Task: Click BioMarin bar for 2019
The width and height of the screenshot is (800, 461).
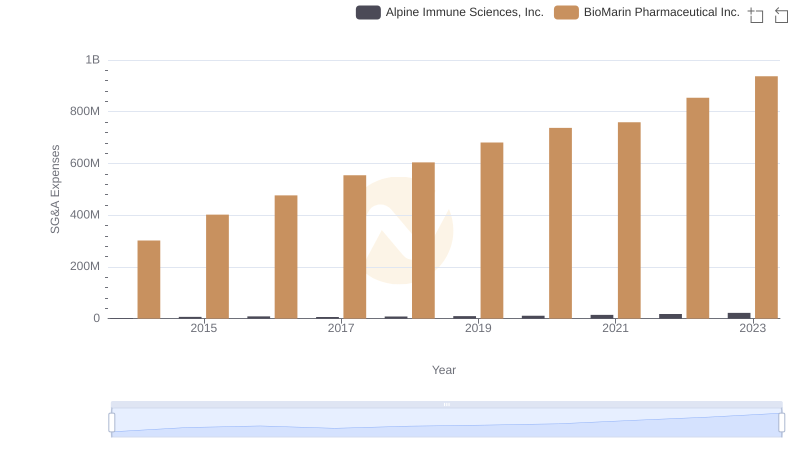Action: click(x=492, y=230)
